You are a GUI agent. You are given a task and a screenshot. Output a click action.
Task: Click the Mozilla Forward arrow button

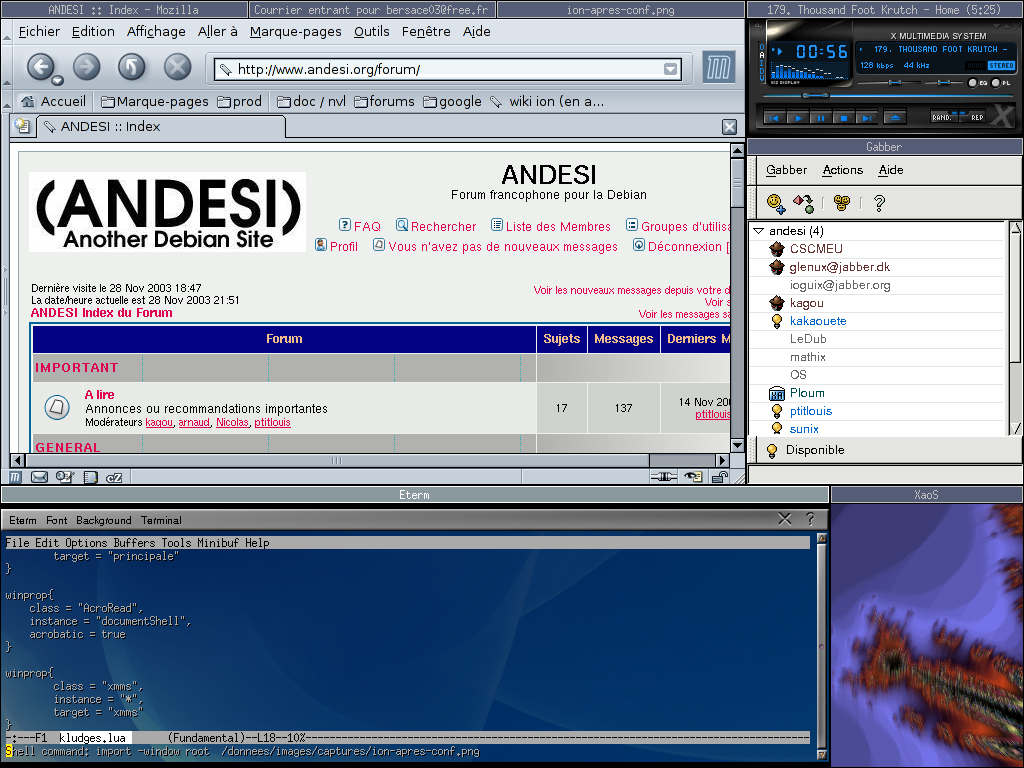tap(86, 67)
